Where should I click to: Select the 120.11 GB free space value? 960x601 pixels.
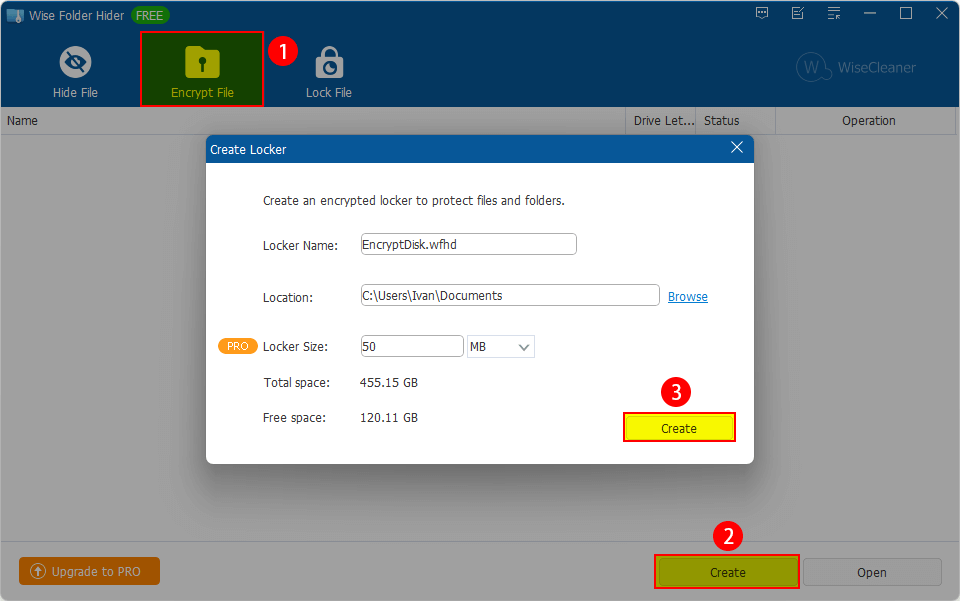389,417
